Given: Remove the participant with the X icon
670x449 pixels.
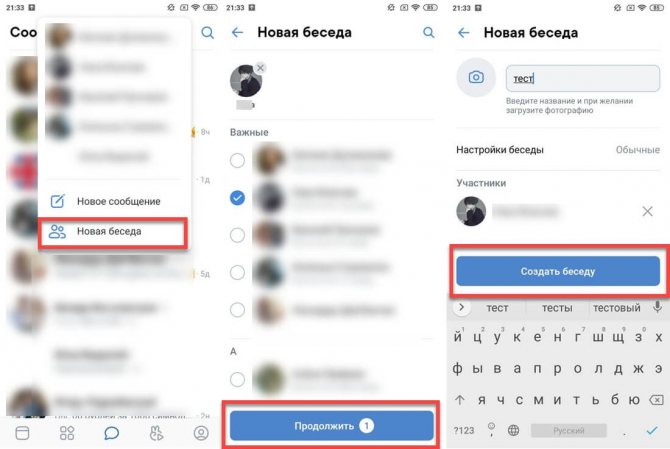Looking at the screenshot, I should click(647, 211).
